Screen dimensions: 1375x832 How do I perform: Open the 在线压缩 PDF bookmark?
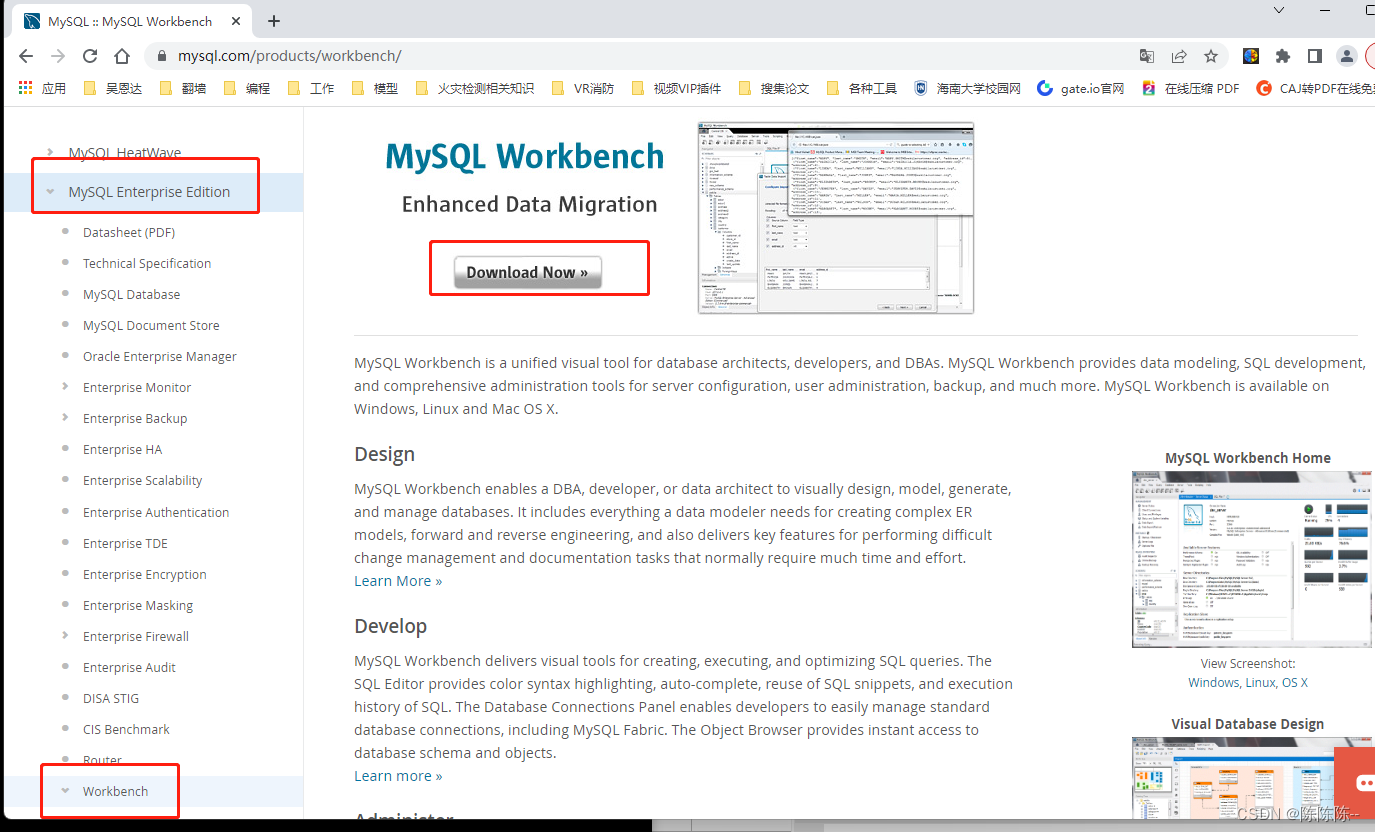pyautogui.click(x=1191, y=88)
